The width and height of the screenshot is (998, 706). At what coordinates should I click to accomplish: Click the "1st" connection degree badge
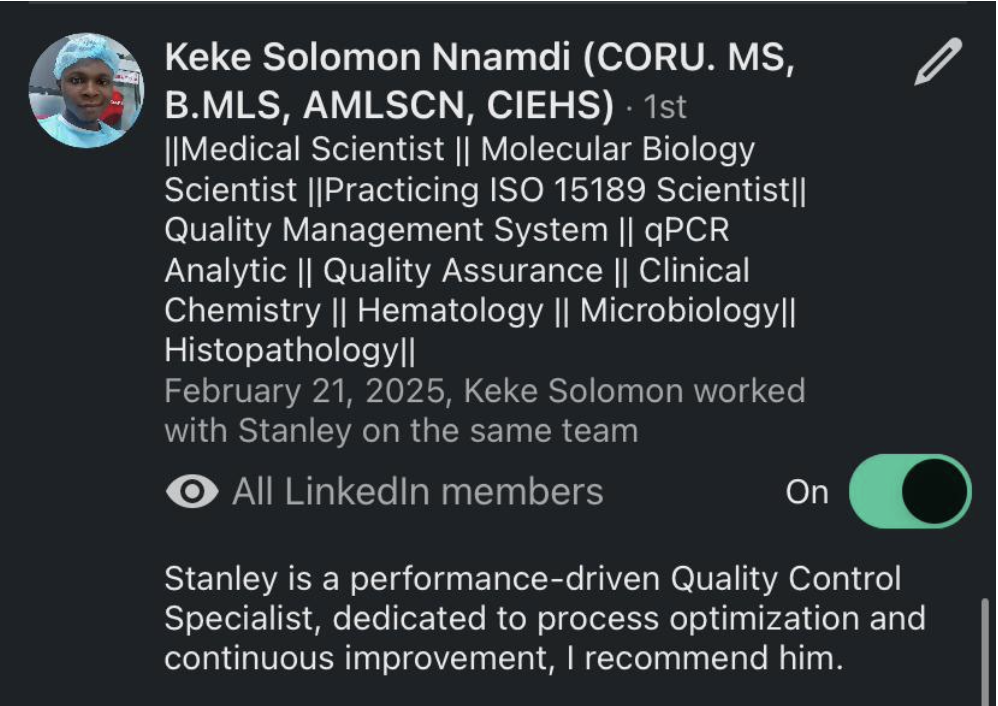pos(664,107)
